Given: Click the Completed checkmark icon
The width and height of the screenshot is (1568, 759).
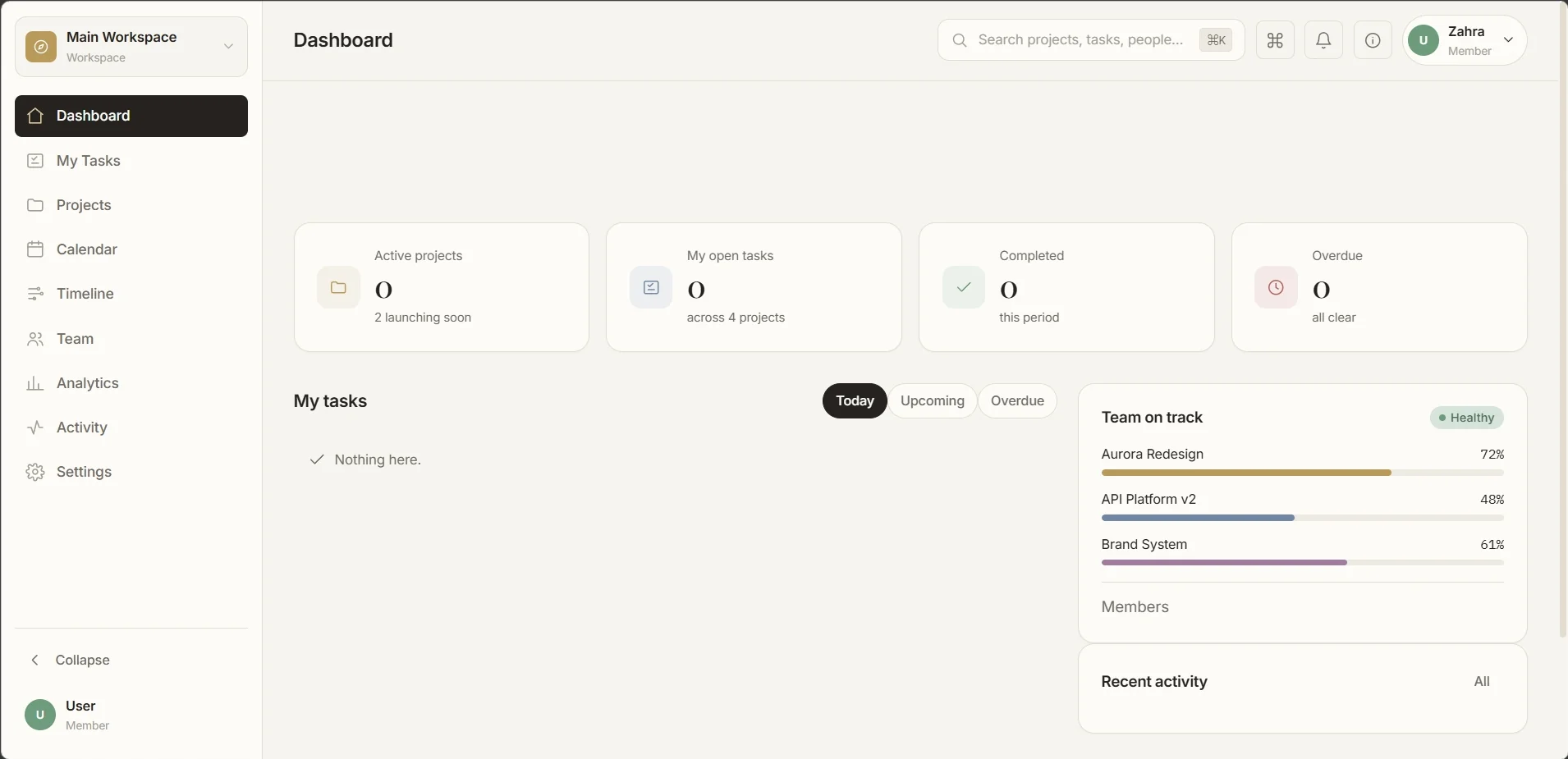Looking at the screenshot, I should (x=964, y=287).
